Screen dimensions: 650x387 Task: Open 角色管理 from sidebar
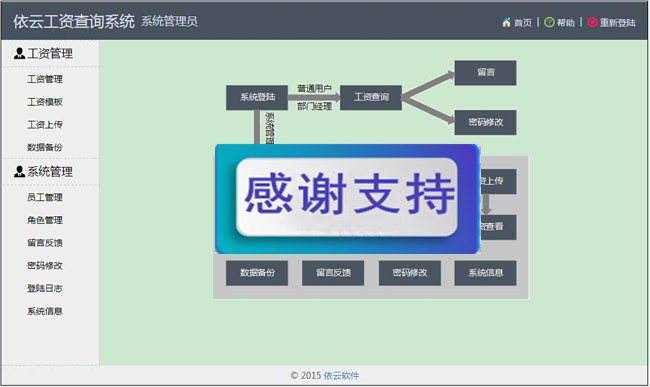45,220
